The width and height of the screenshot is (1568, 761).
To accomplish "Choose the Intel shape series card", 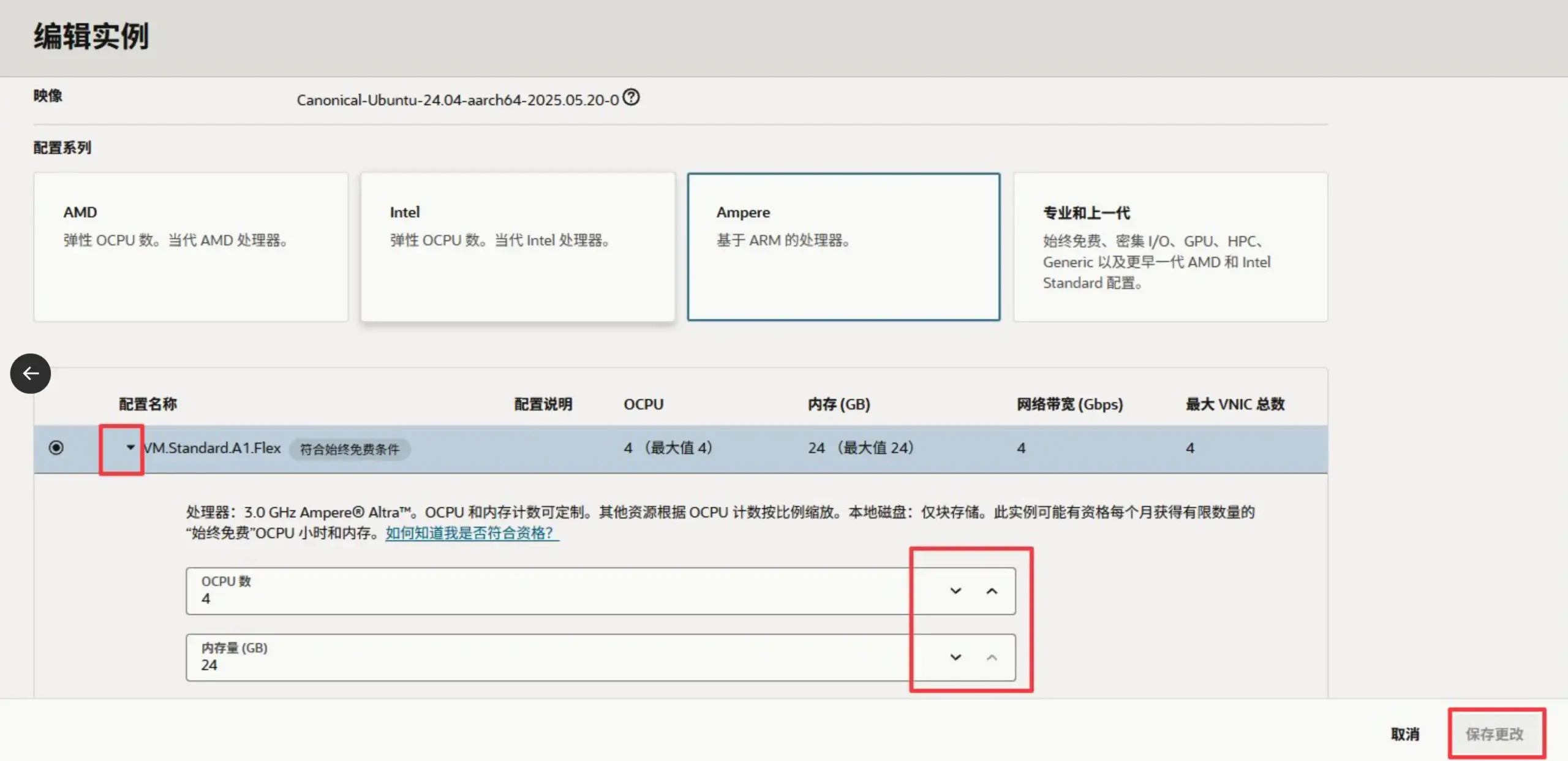I will coord(518,247).
